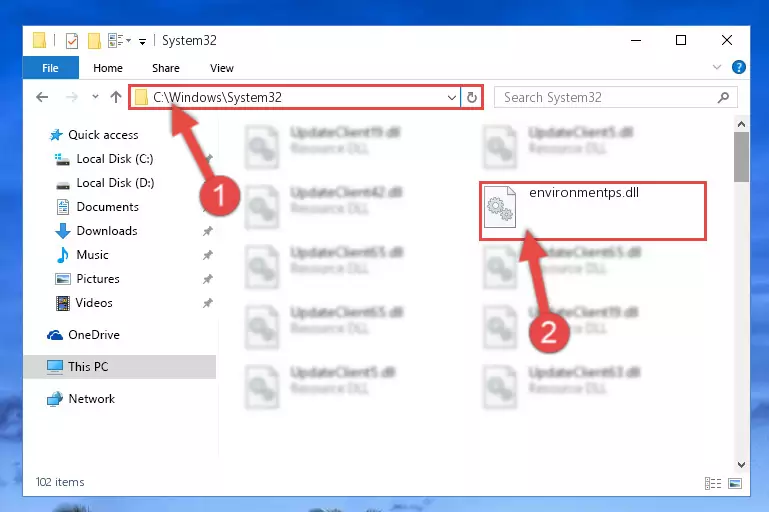Go up one folder level
Image resolution: width=769 pixels, height=512 pixels.
coord(116,97)
